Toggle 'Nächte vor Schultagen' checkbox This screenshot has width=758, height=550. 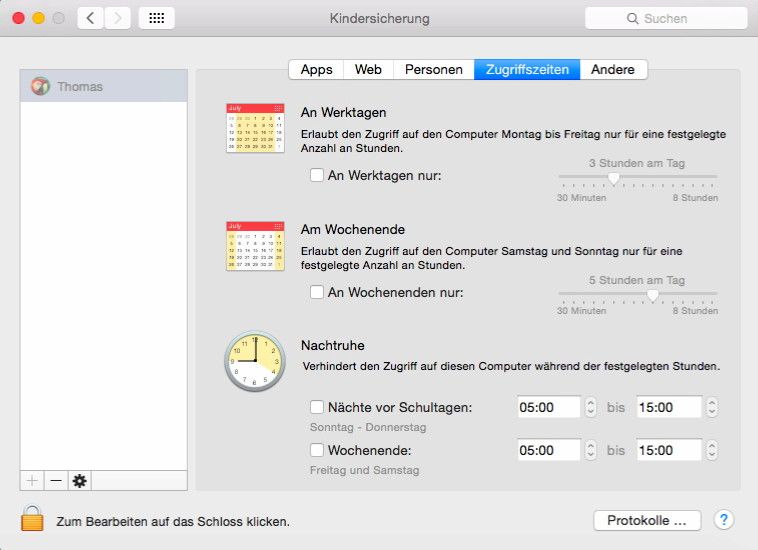317,408
